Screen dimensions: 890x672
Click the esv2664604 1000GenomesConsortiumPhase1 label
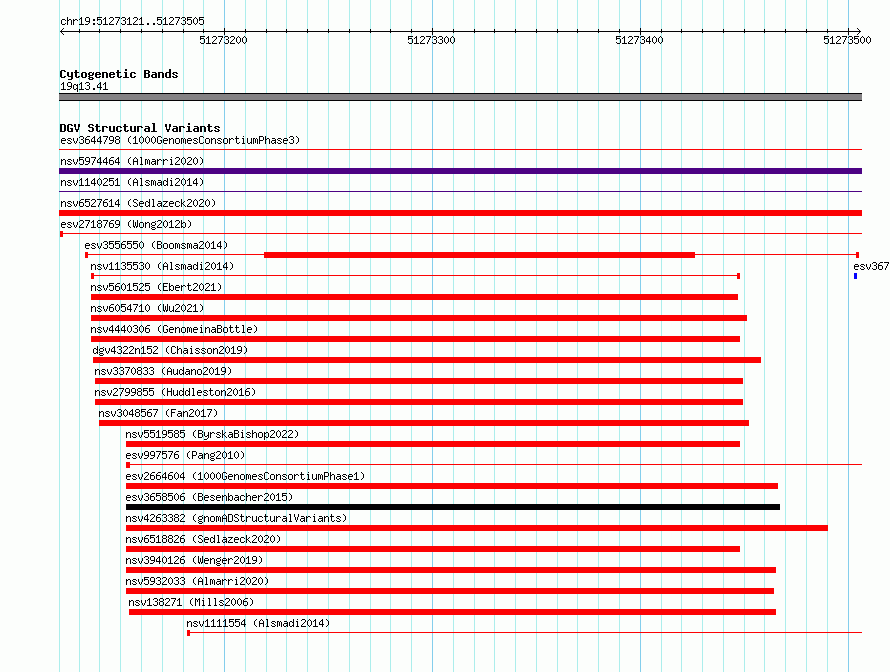click(245, 476)
